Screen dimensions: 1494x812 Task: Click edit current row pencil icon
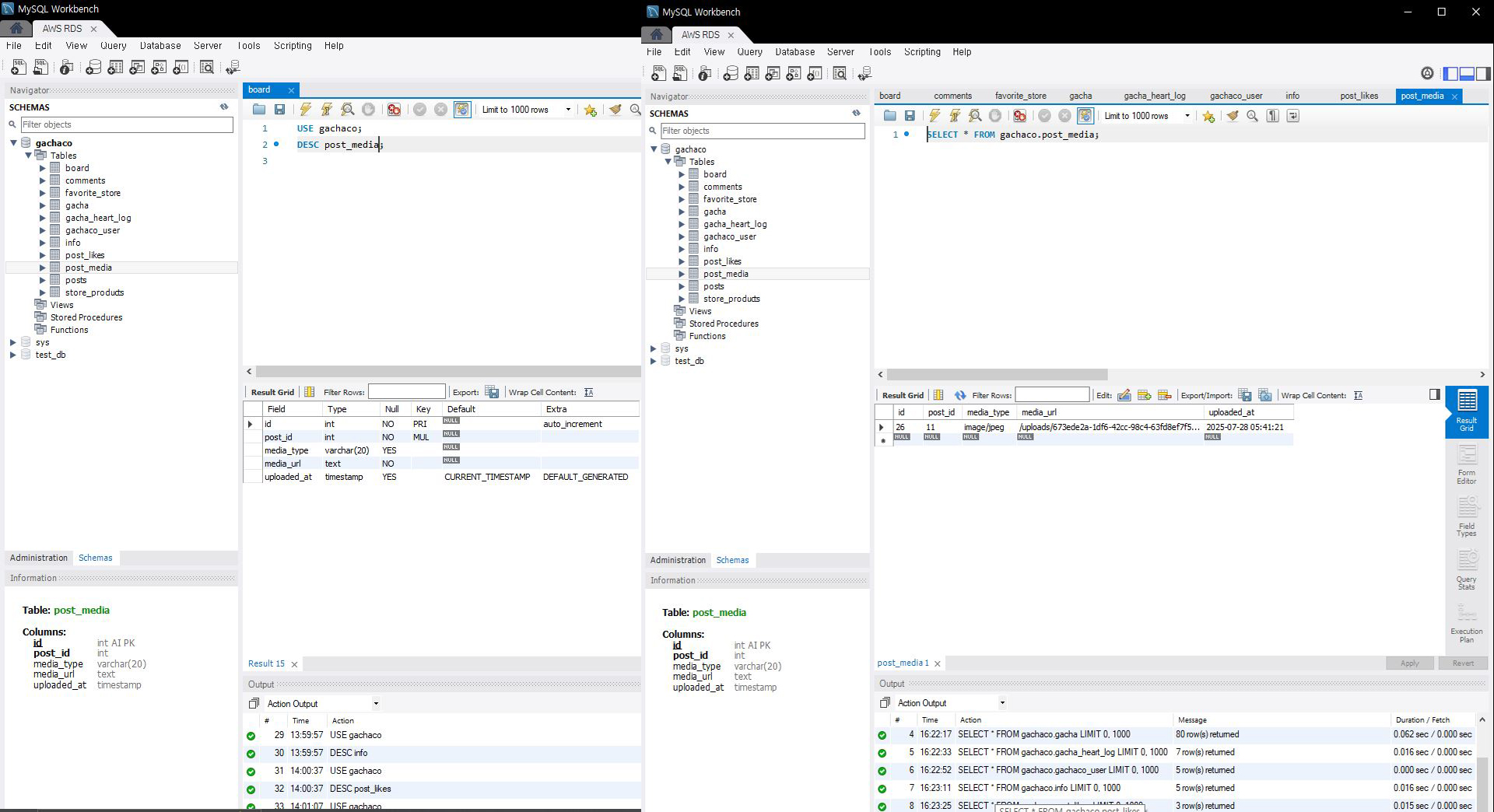pos(1124,395)
